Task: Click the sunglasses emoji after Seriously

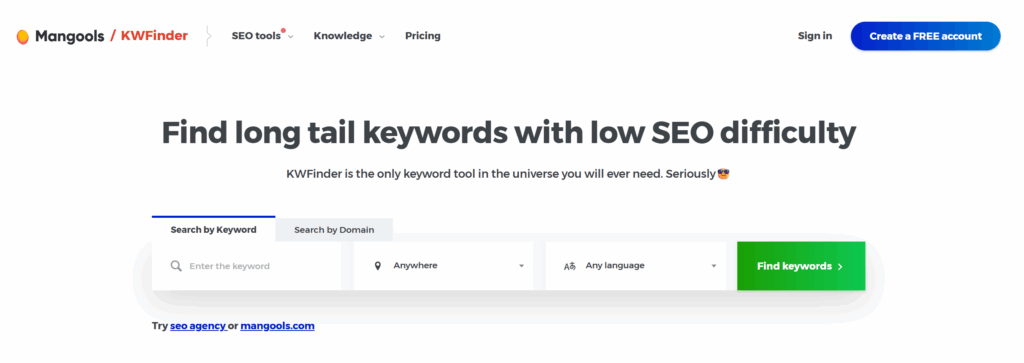Action: click(x=723, y=174)
